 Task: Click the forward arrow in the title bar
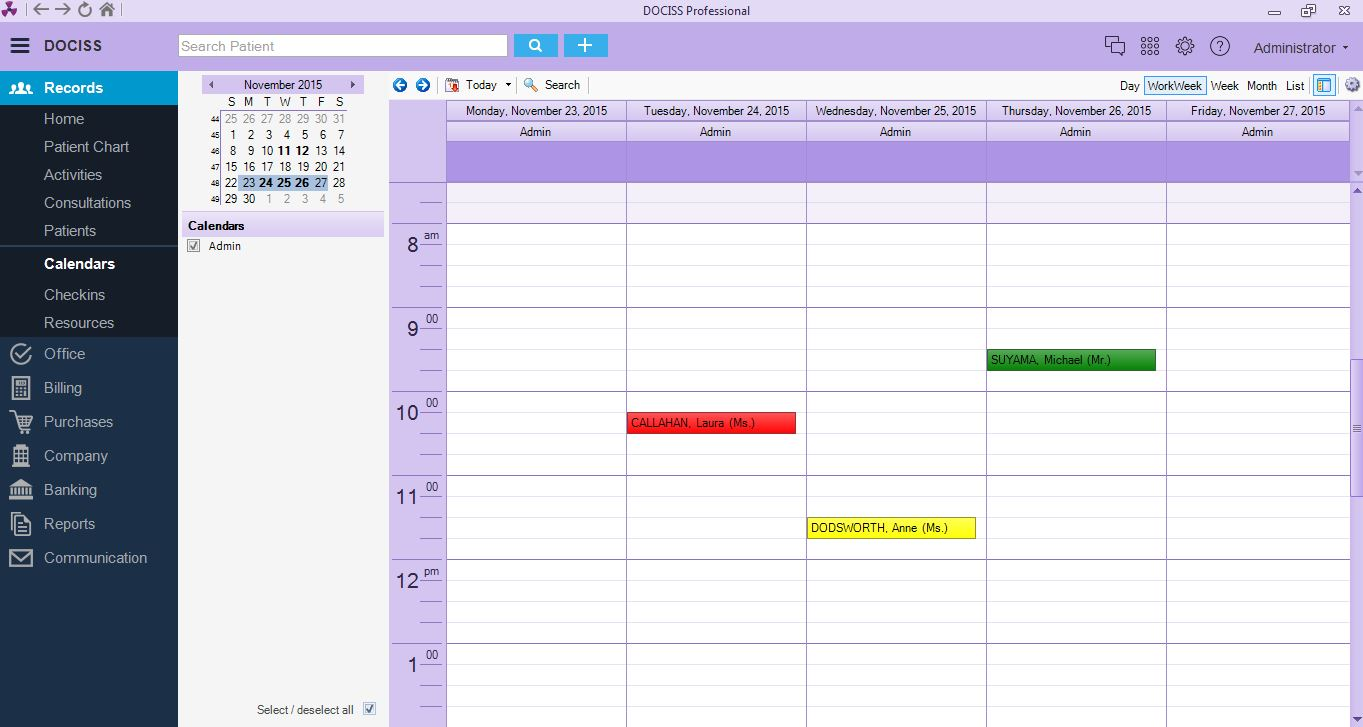(63, 10)
